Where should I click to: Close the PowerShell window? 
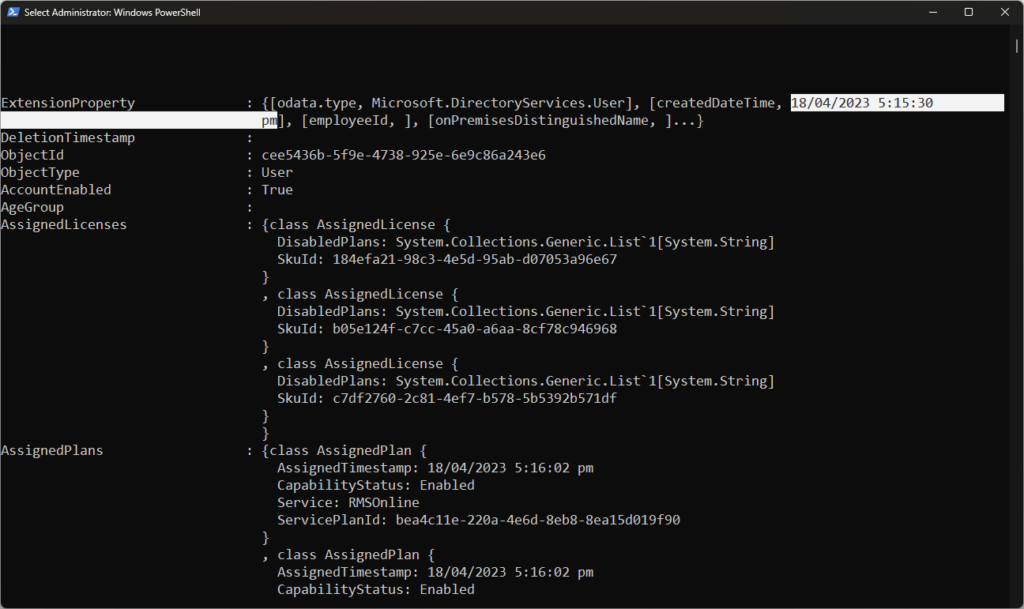click(x=1005, y=12)
